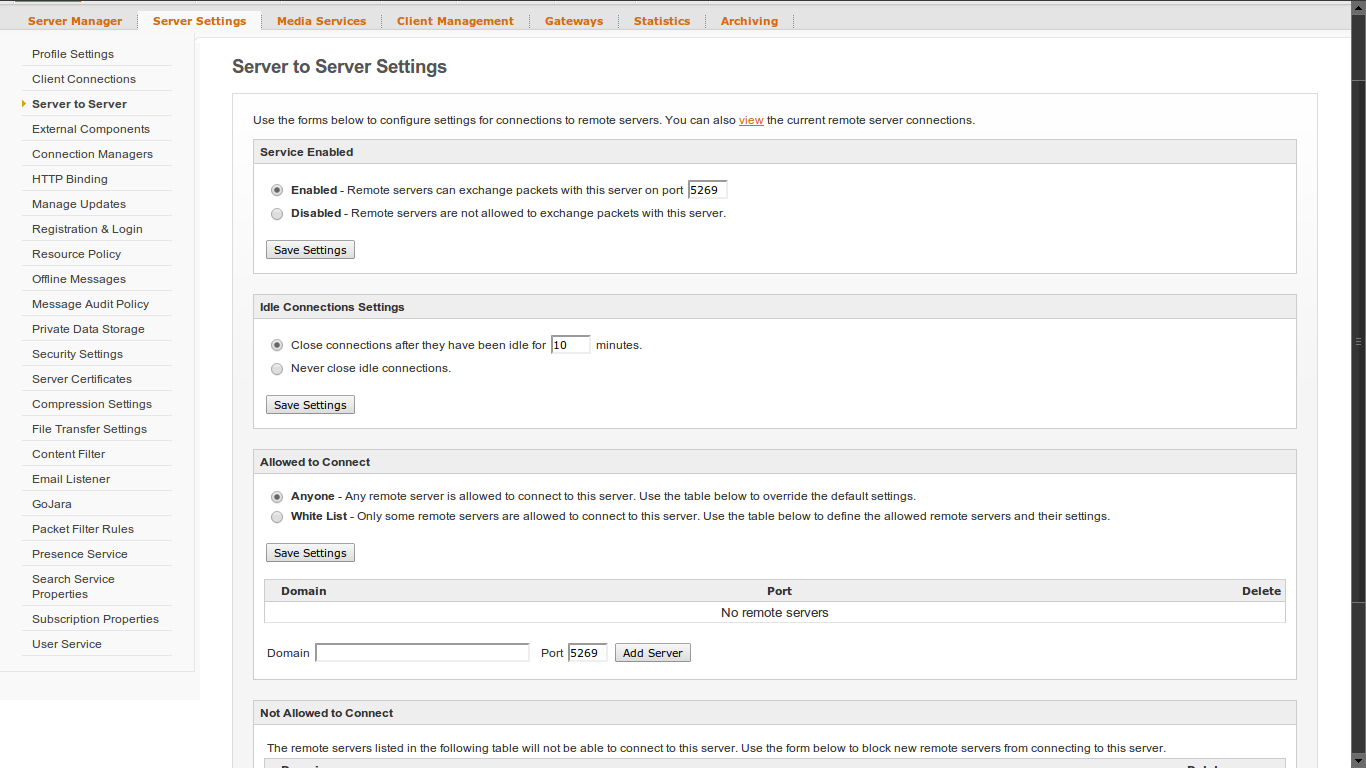Choose Anyone allowed to connect option
The width and height of the screenshot is (1366, 768).
[277, 496]
